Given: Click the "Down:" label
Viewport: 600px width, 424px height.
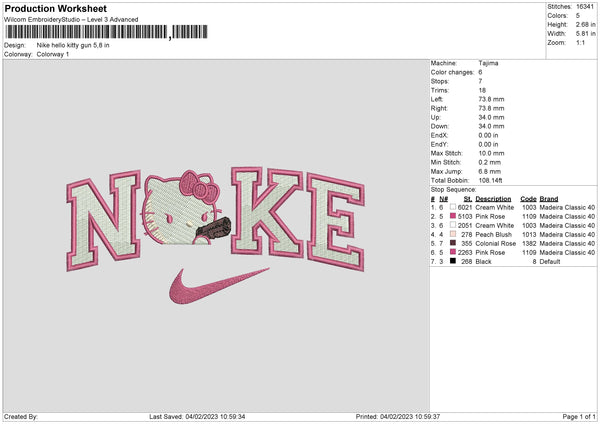Looking at the screenshot, I should [439, 126].
